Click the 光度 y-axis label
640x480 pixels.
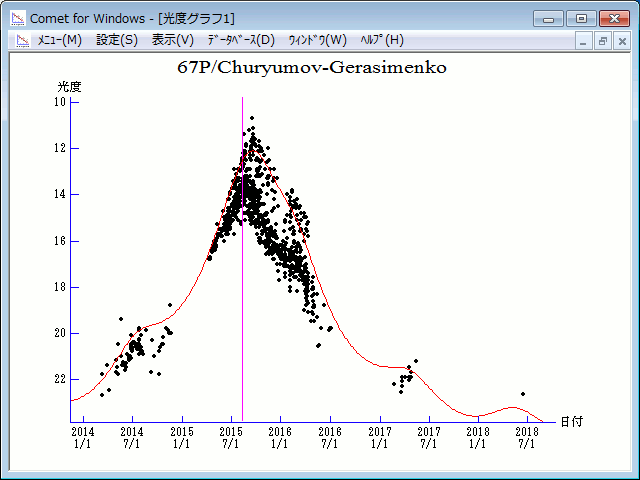click(69, 87)
